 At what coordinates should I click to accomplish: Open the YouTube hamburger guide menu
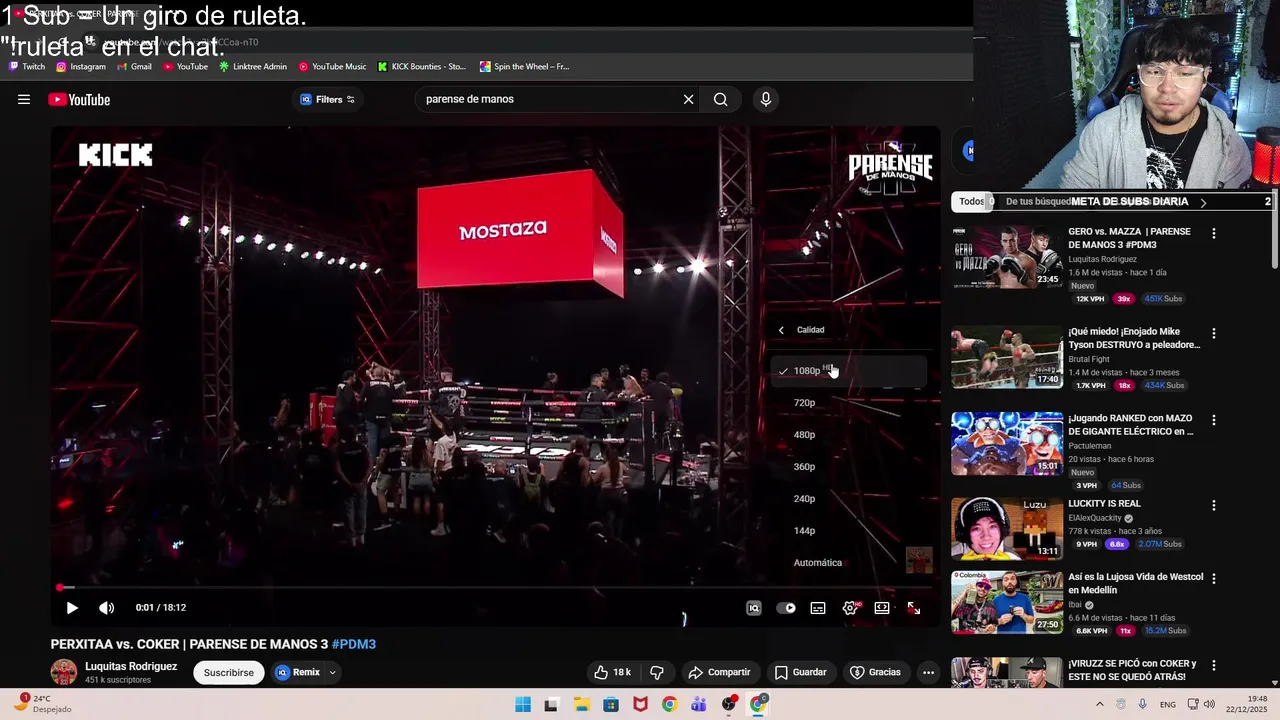(x=24, y=99)
